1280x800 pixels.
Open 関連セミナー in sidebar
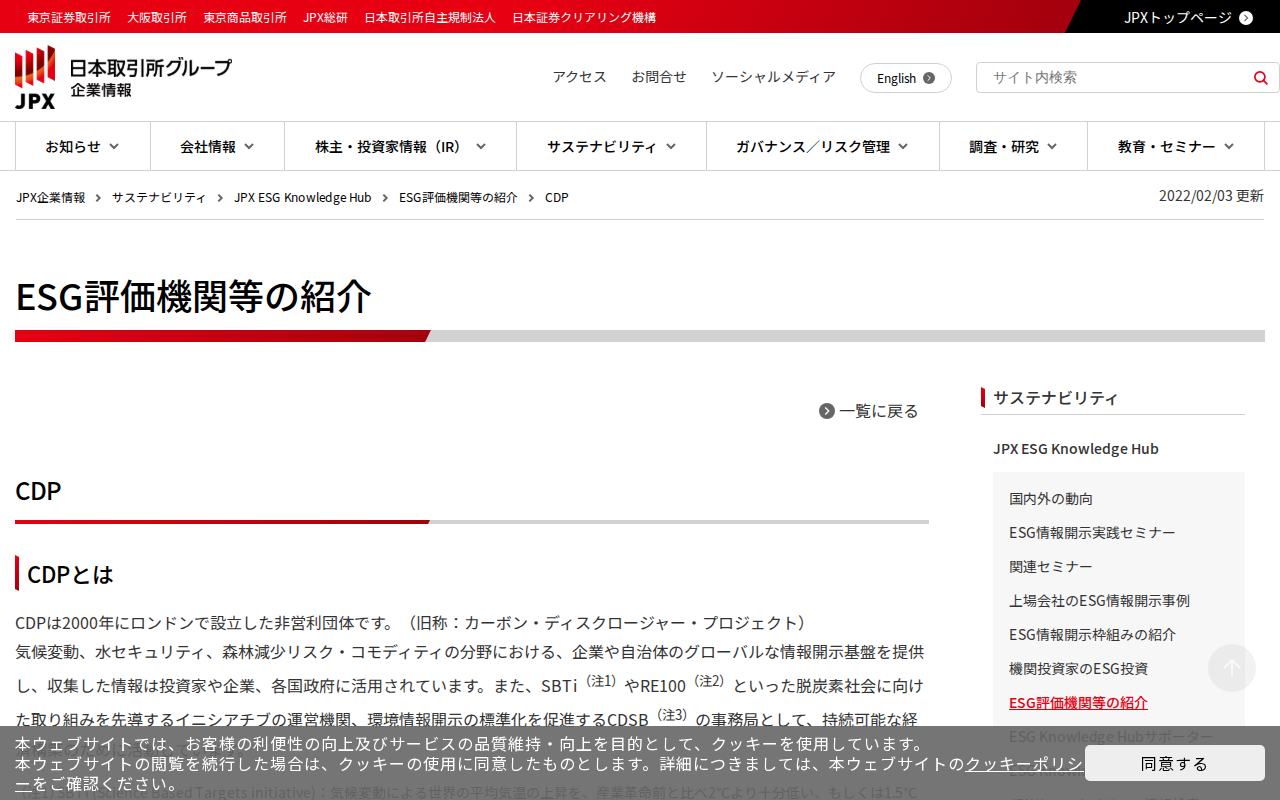[x=1051, y=566]
